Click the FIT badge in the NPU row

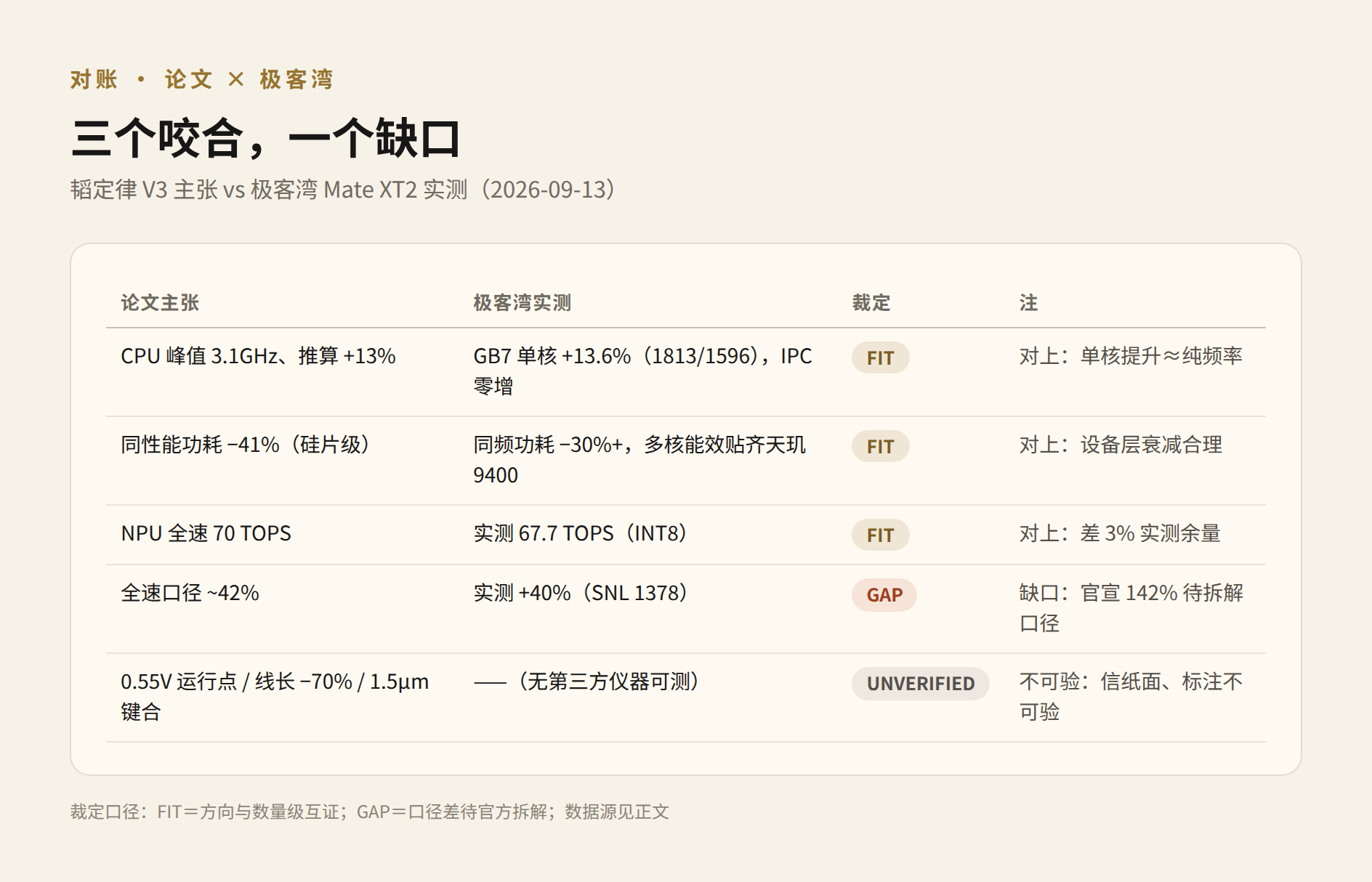point(880,535)
